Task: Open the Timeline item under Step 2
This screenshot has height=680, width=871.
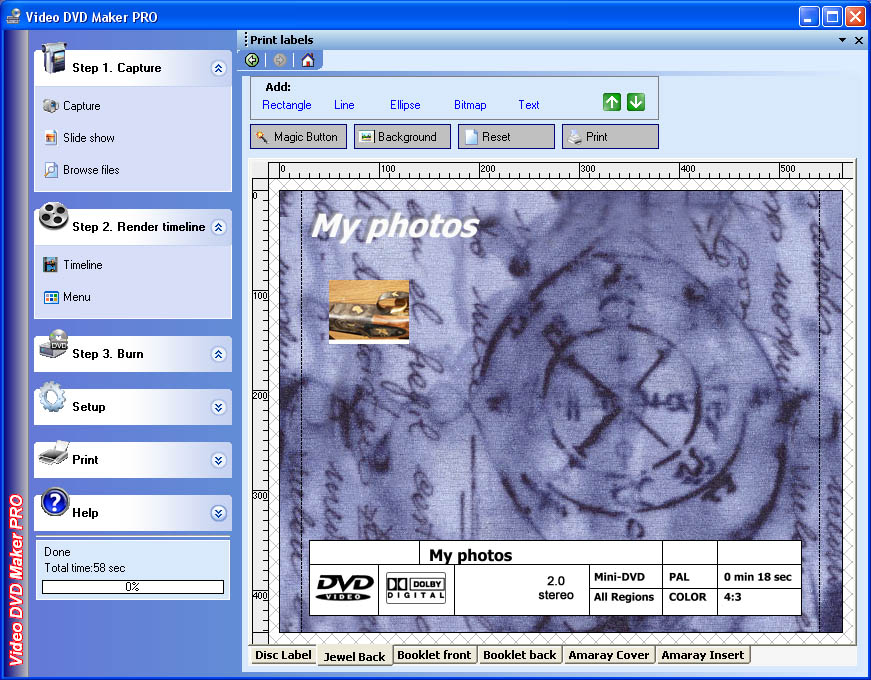Action: click(82, 265)
